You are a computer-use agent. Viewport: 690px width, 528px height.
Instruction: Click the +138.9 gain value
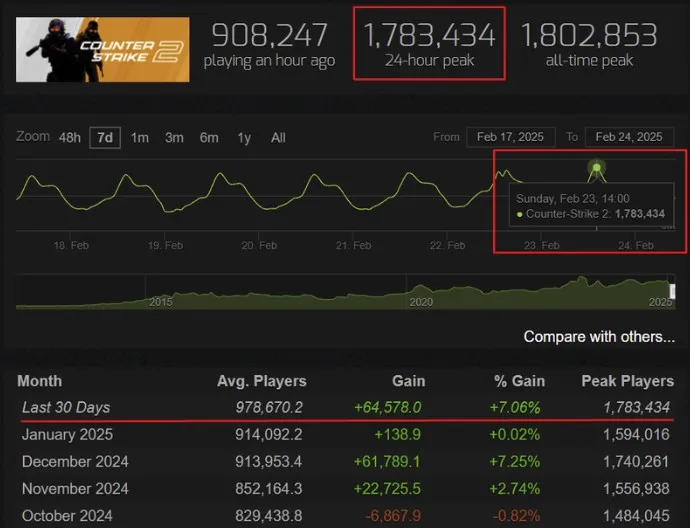pos(397,435)
